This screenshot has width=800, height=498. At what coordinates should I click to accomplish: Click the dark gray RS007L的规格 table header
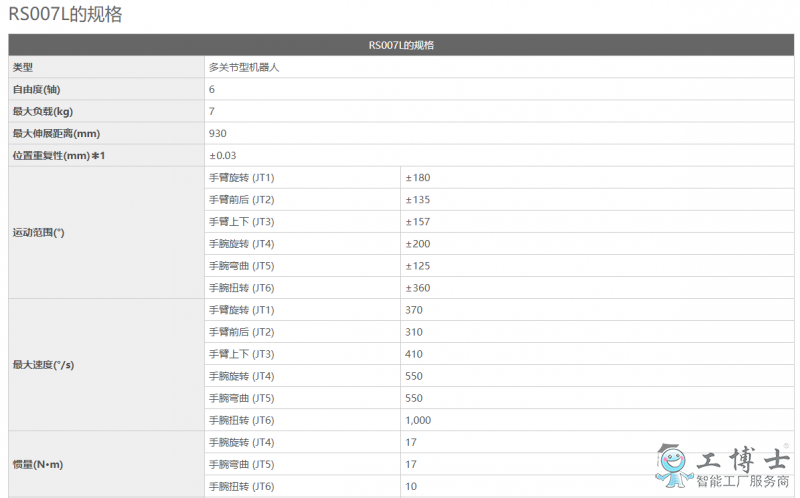pos(400,45)
